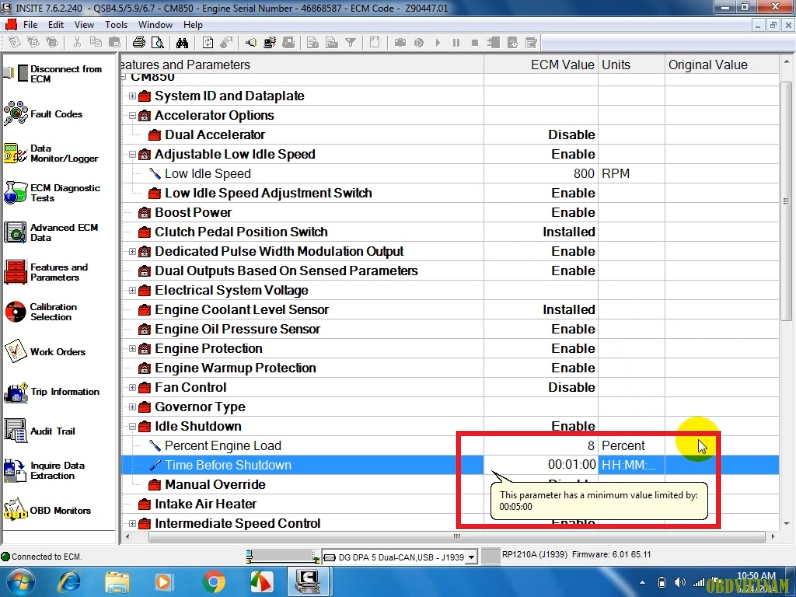Screen dimensions: 796x597
Task: Open the Tools menu
Action: pos(116,24)
